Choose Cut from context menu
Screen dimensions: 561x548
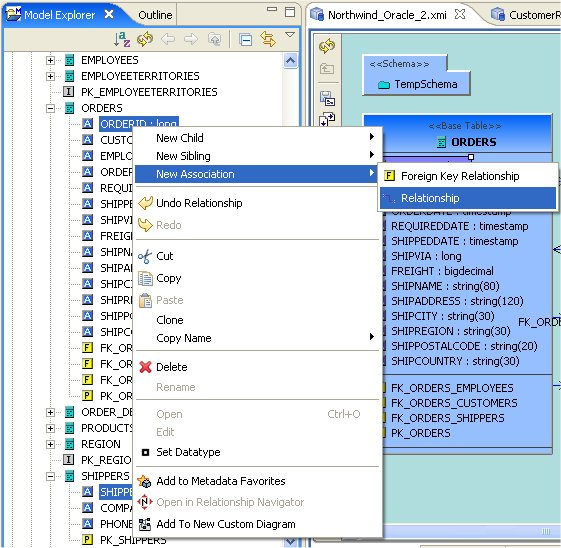256,256
